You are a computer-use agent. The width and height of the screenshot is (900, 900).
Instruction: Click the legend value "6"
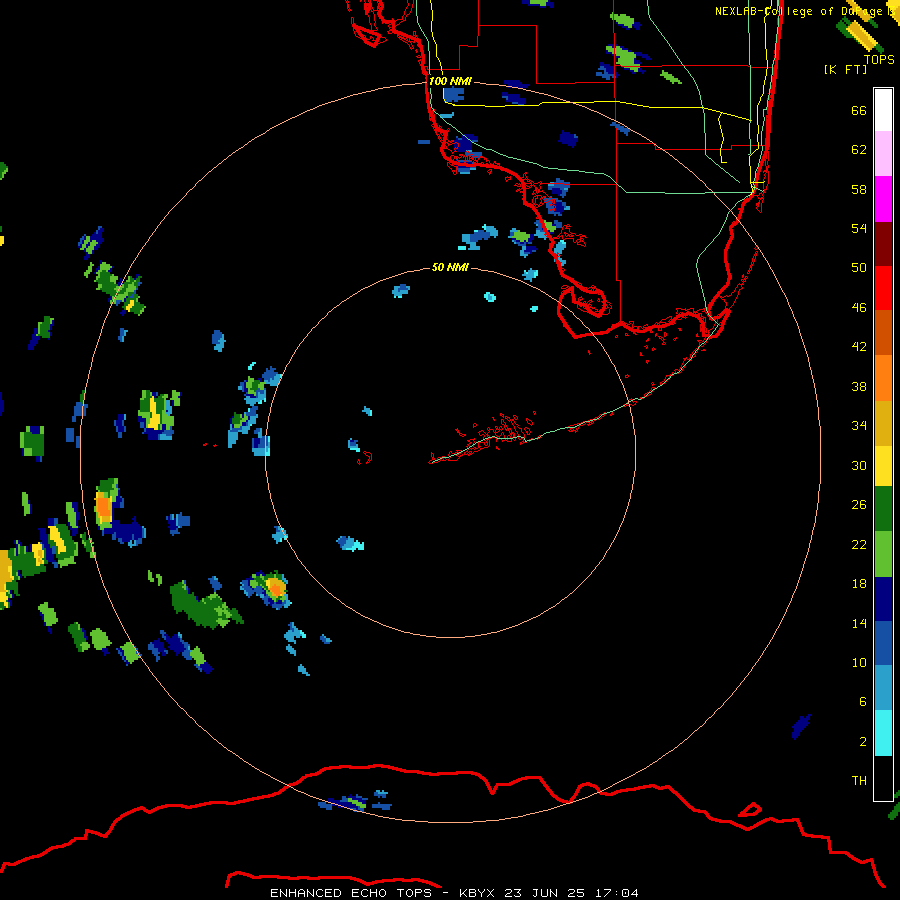[x=862, y=701]
